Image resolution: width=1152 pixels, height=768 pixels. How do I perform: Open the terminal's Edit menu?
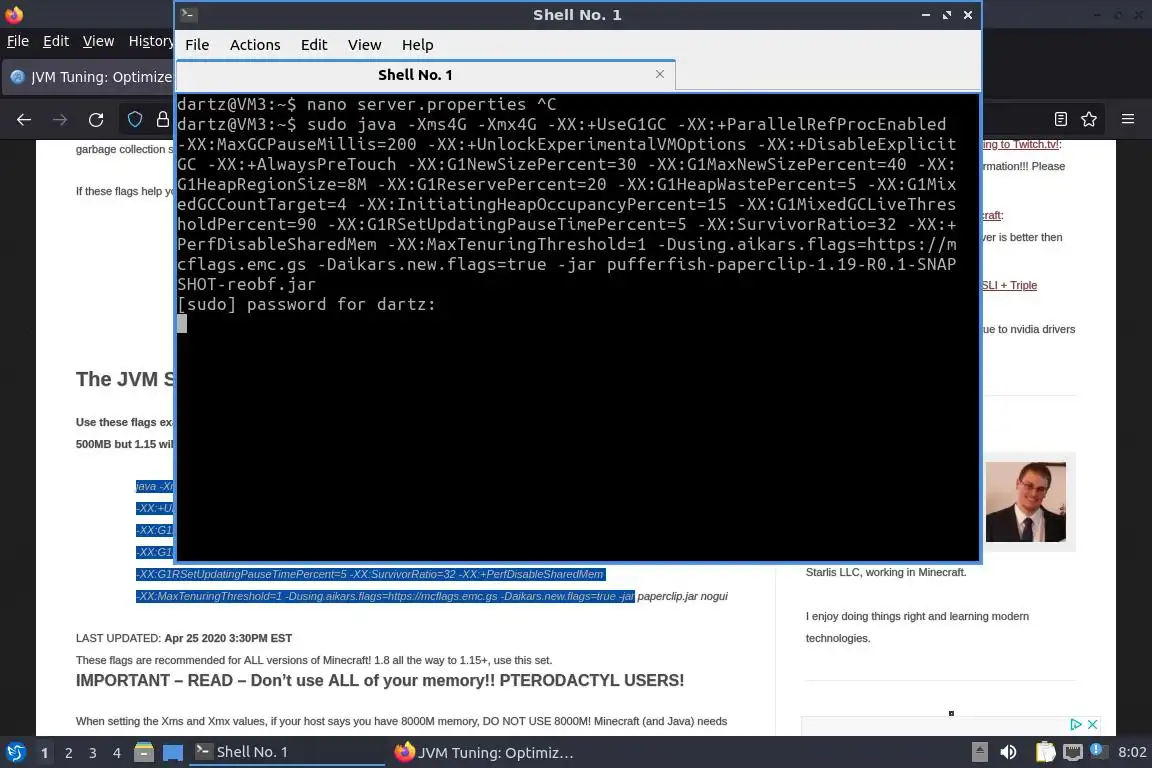coord(314,45)
